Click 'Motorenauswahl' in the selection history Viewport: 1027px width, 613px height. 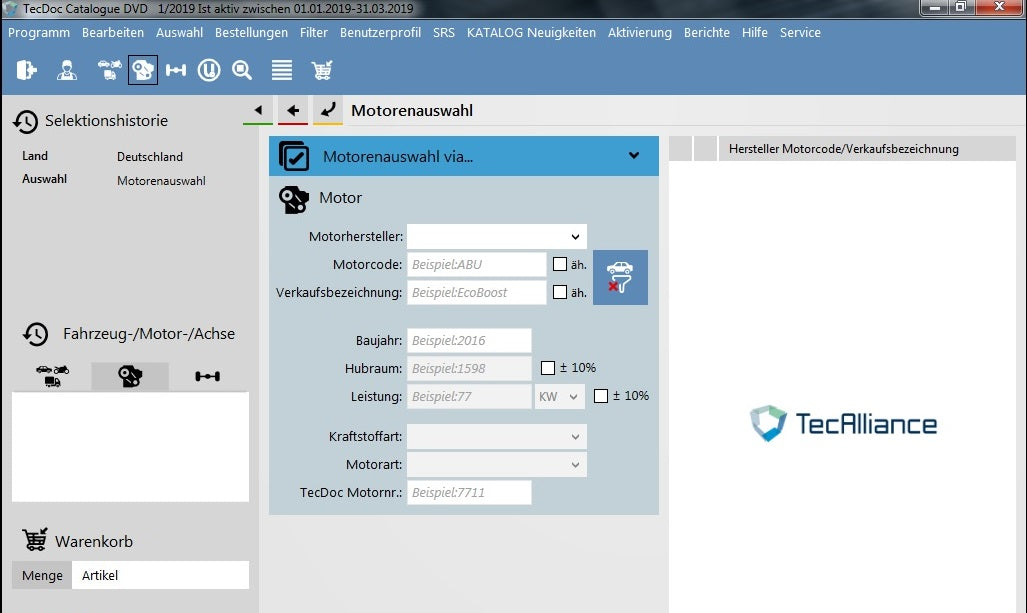pos(161,181)
